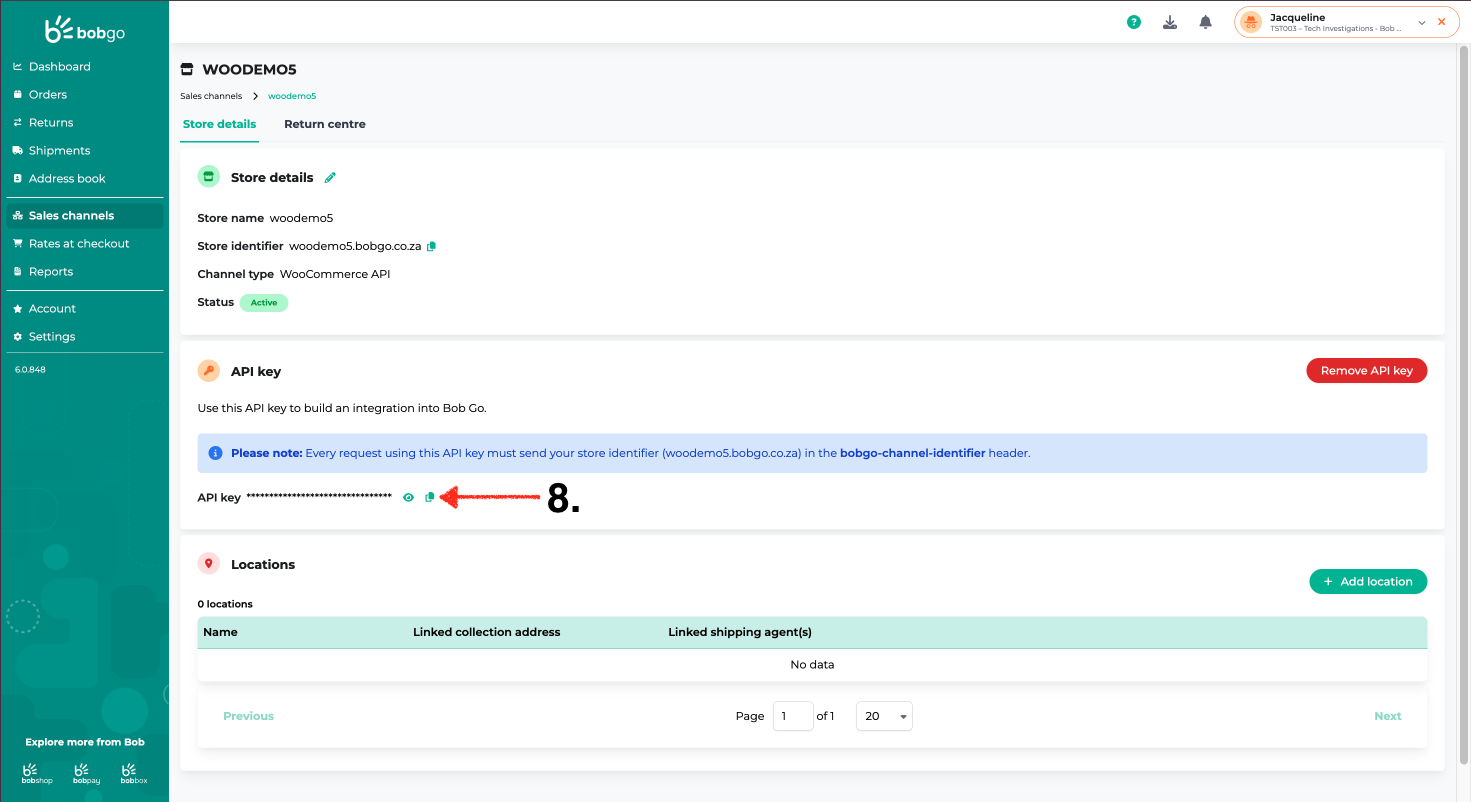Viewport: 1471px width, 802px height.
Task: Copy the masked API key
Action: pyautogui.click(x=430, y=497)
